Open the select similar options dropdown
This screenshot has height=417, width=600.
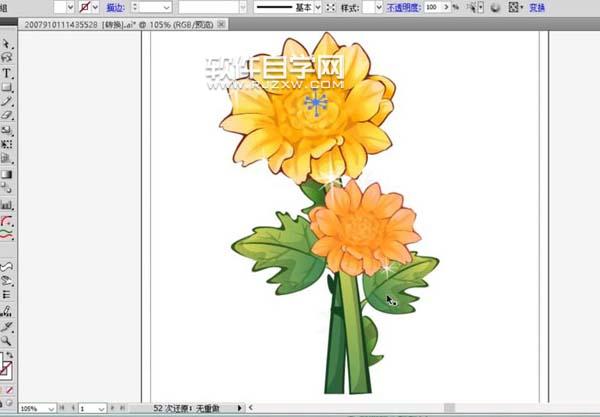click(481, 7)
